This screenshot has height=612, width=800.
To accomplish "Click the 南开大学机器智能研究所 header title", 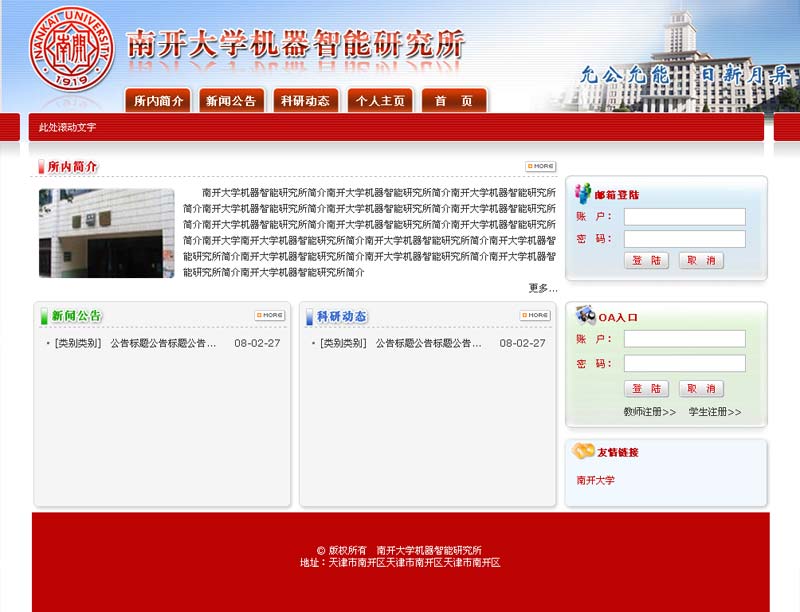I will pyautogui.click(x=295, y=44).
